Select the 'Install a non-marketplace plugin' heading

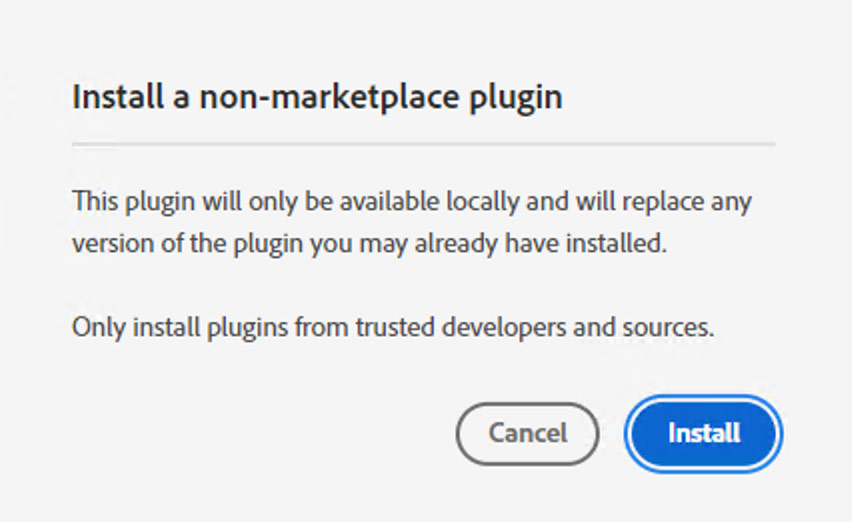pos(317,97)
